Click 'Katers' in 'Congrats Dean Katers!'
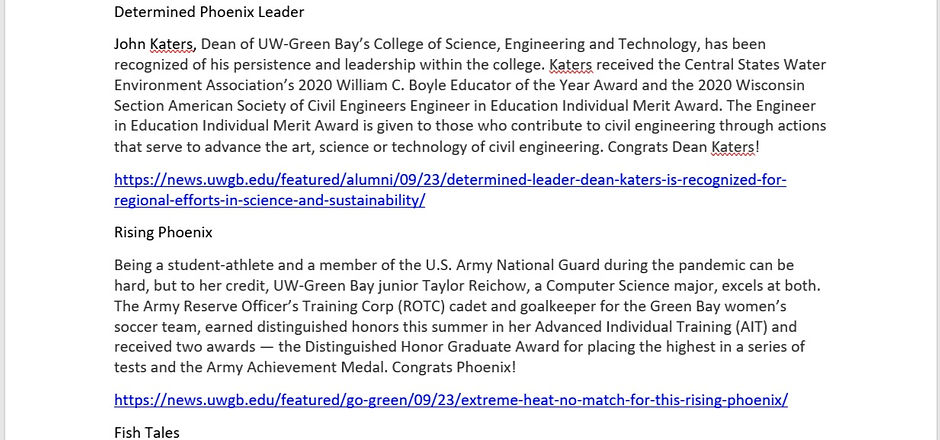 (733, 147)
